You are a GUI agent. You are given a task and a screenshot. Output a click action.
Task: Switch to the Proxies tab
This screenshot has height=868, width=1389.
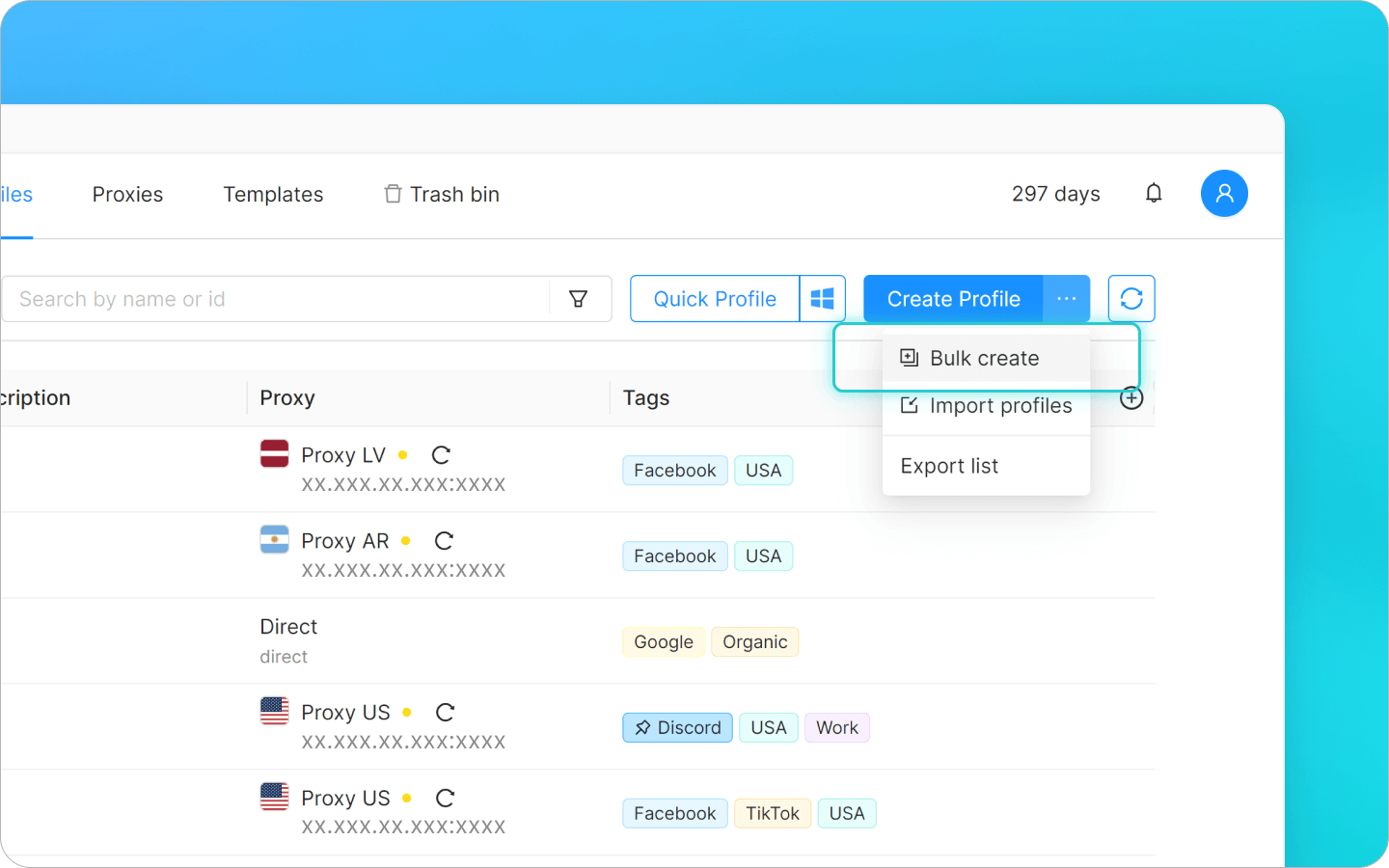[x=127, y=194]
